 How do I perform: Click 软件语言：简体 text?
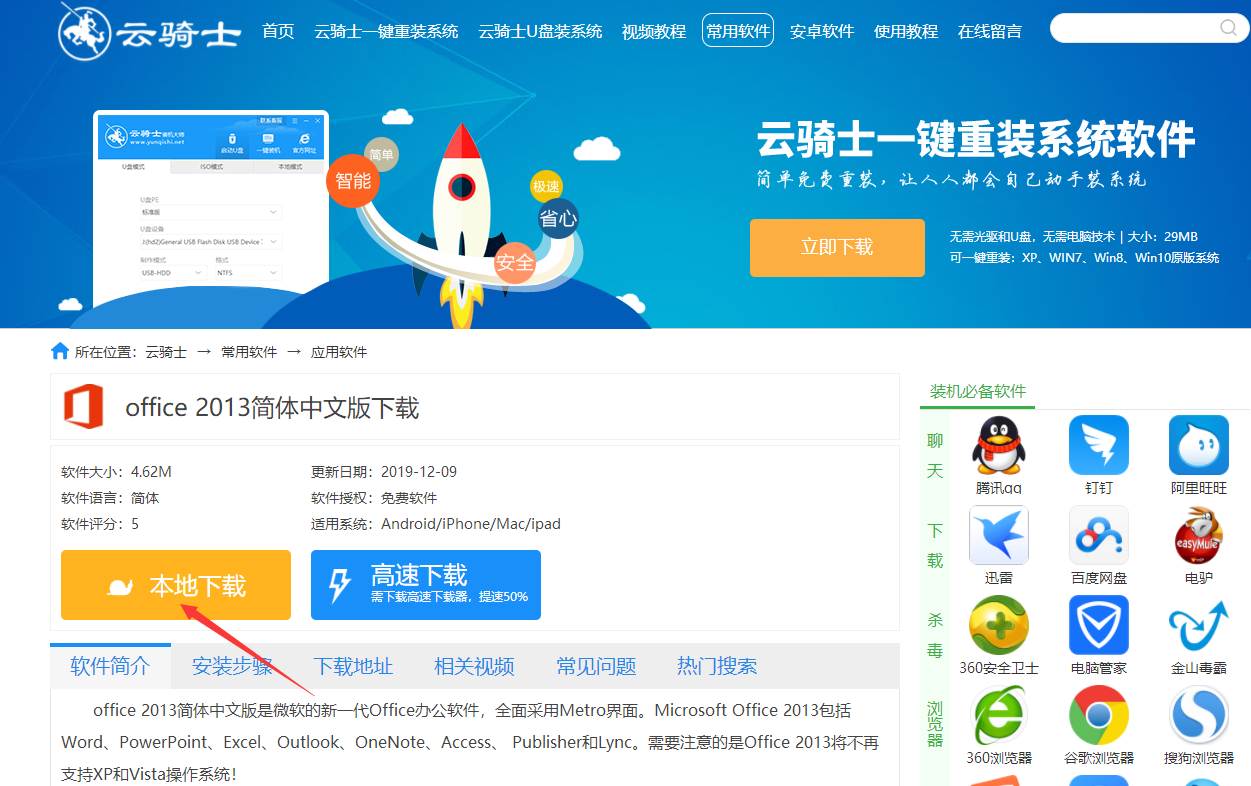(x=110, y=498)
